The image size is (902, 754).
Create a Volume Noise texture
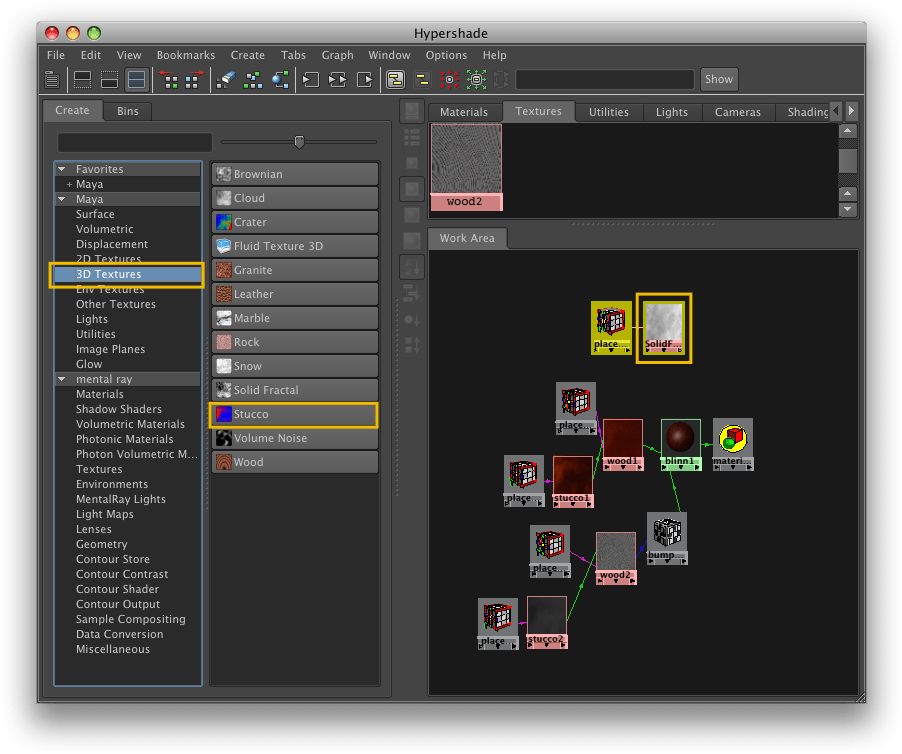pos(295,438)
